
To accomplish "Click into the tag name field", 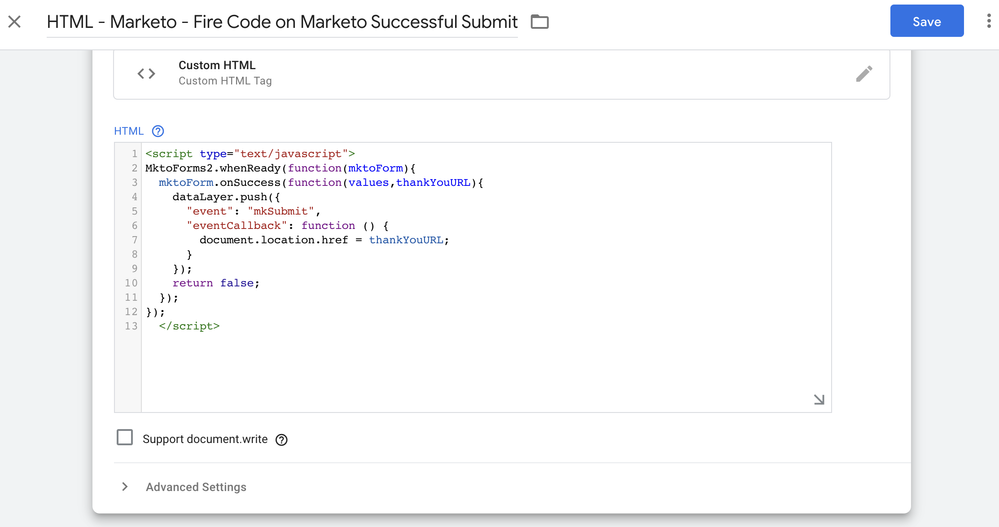I will (282, 22).
